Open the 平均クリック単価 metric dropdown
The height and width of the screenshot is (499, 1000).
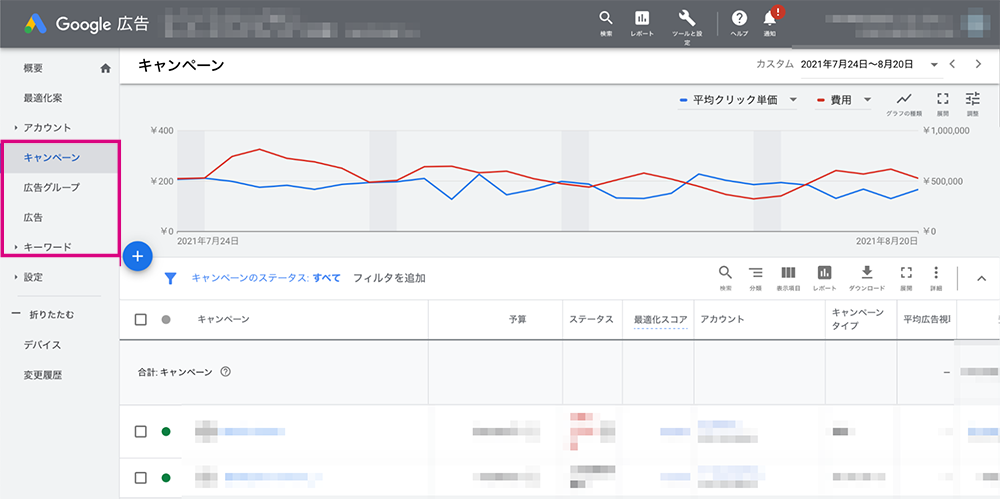(738, 100)
